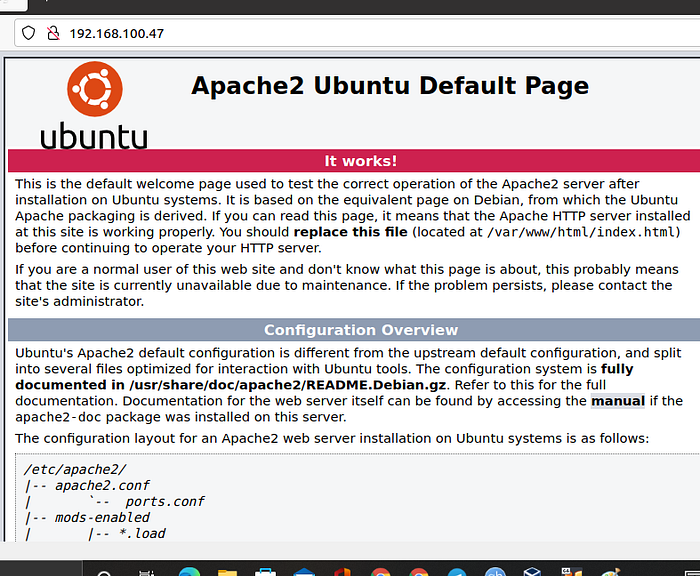Switch to first Chrome taskbar icon
Viewport: 700px width, 576px height.
coord(380,572)
